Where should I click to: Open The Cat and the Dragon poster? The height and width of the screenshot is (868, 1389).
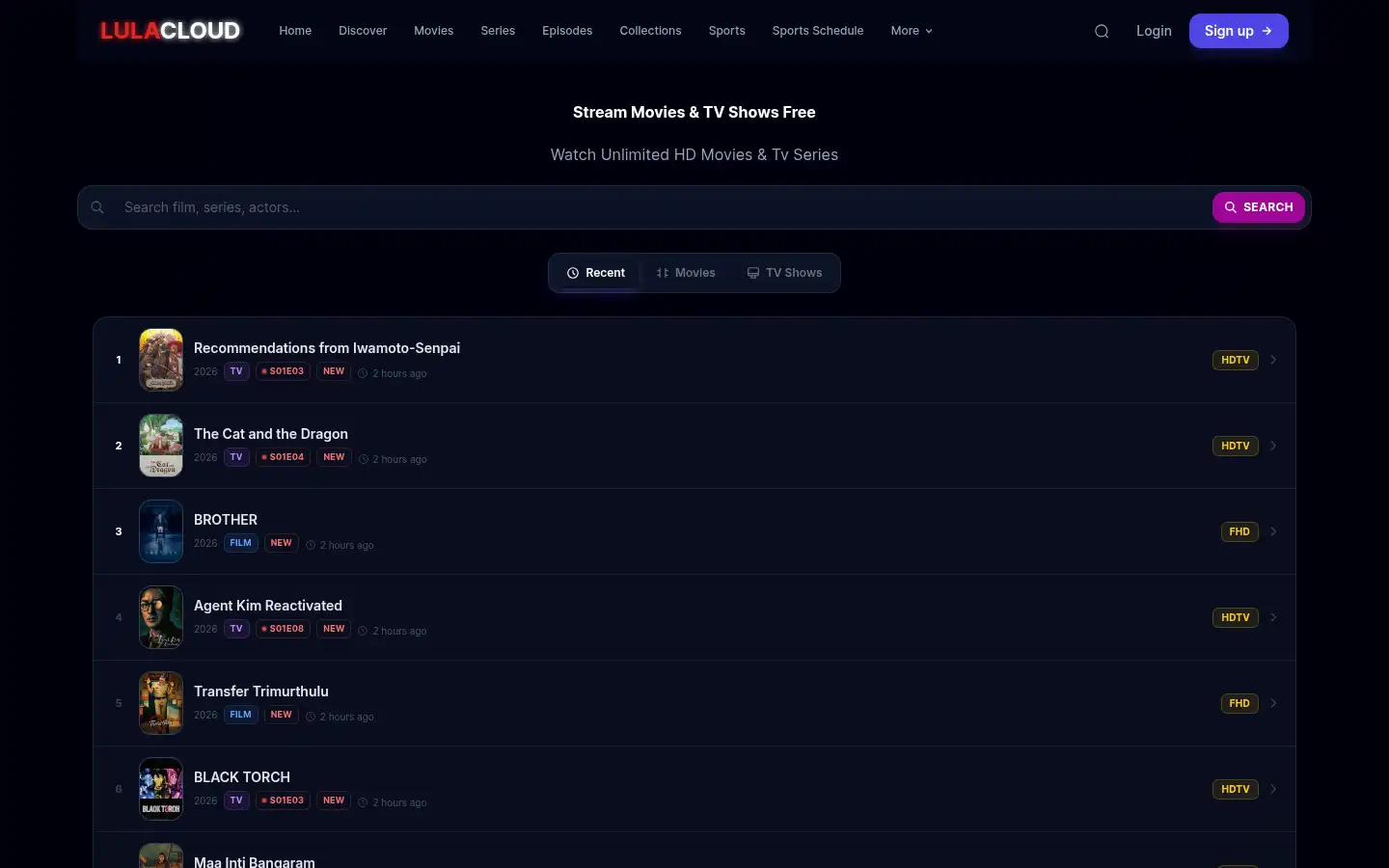coord(161,446)
